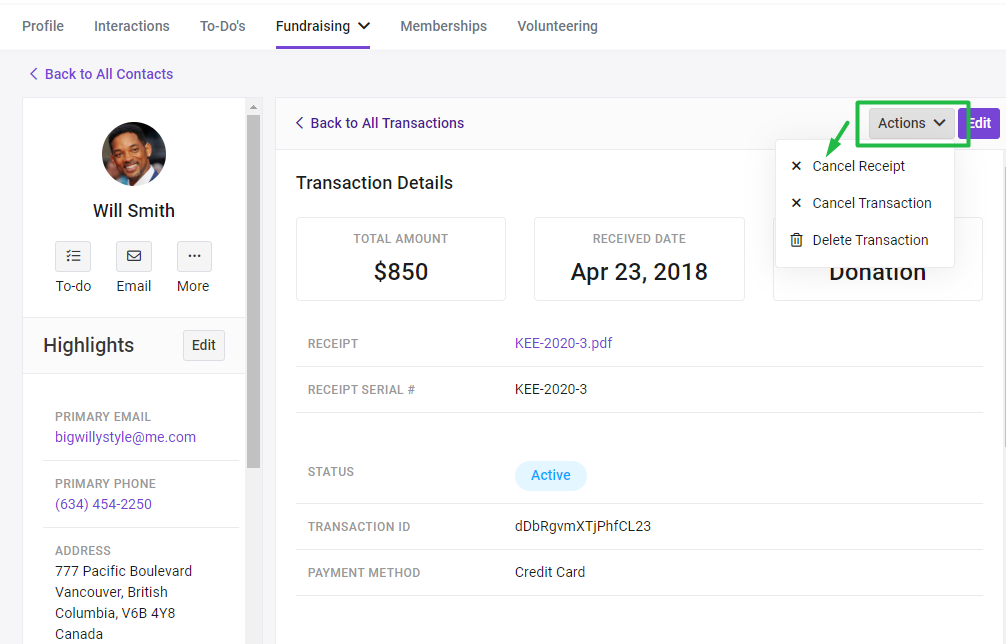
Task: Open the More ellipsis icon
Action: tap(194, 257)
